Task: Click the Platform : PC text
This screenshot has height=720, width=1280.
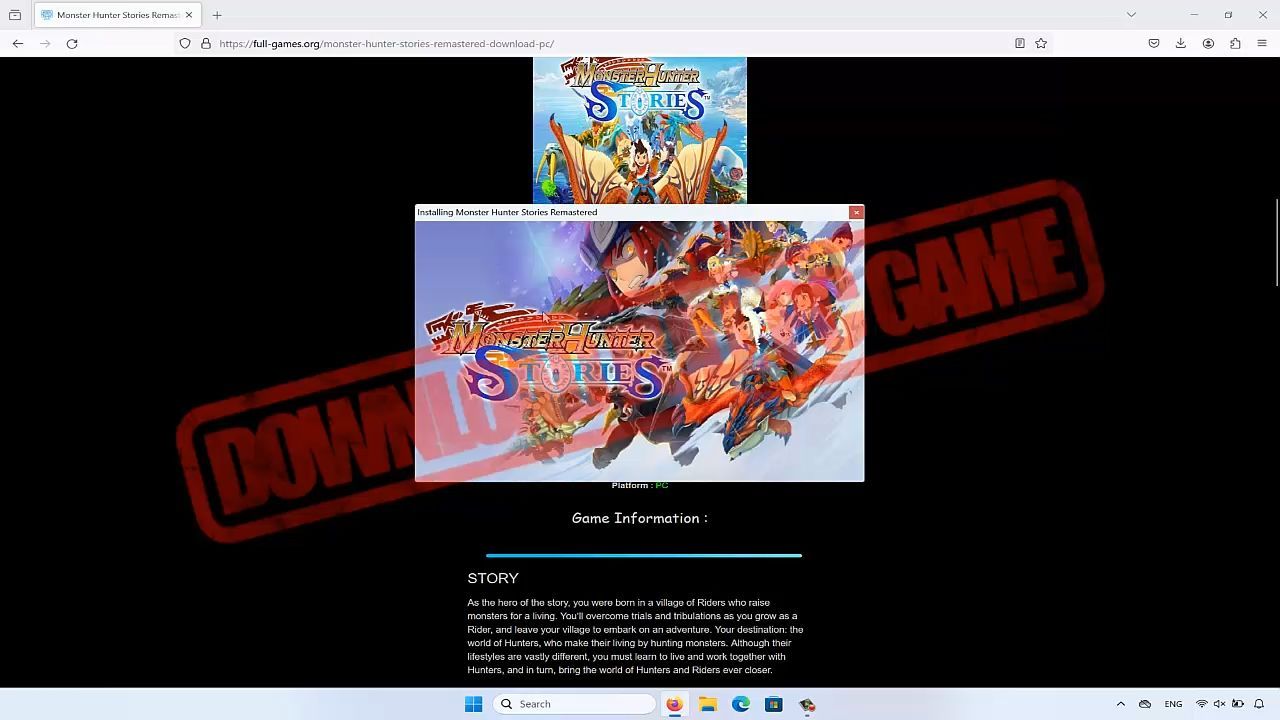Action: [x=640, y=485]
